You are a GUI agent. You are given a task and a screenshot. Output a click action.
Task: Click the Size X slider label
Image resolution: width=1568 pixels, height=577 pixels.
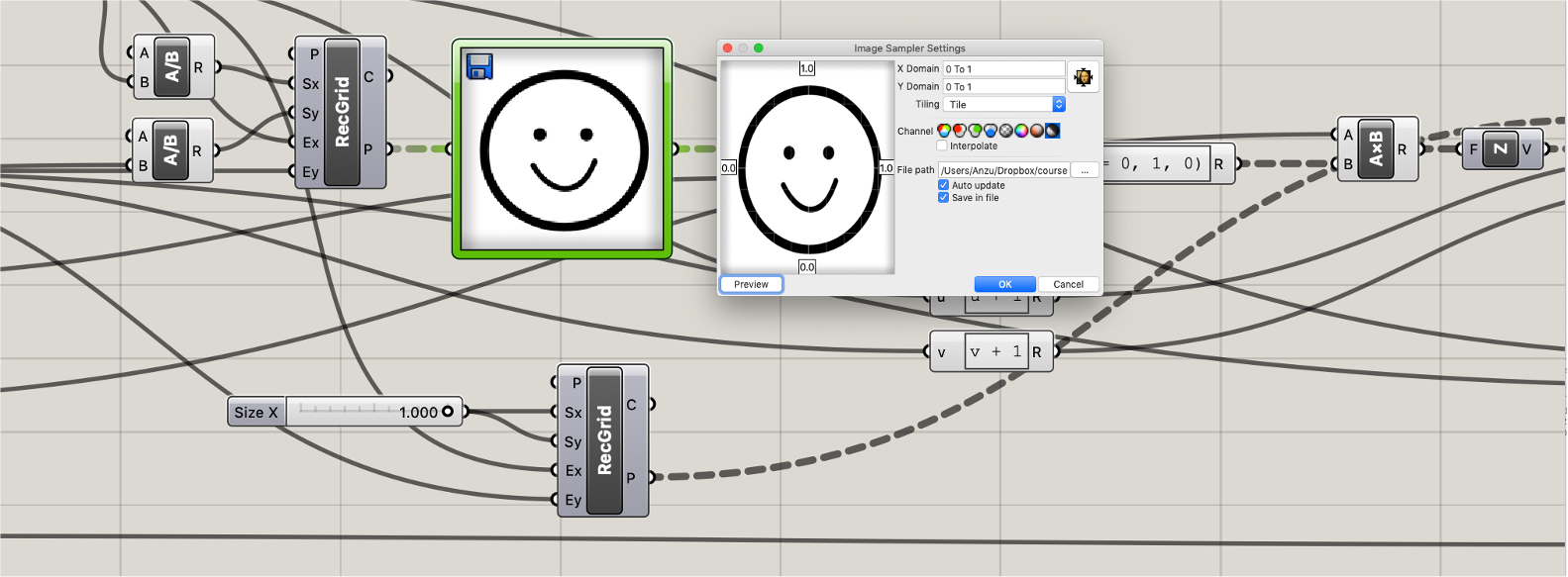click(257, 412)
